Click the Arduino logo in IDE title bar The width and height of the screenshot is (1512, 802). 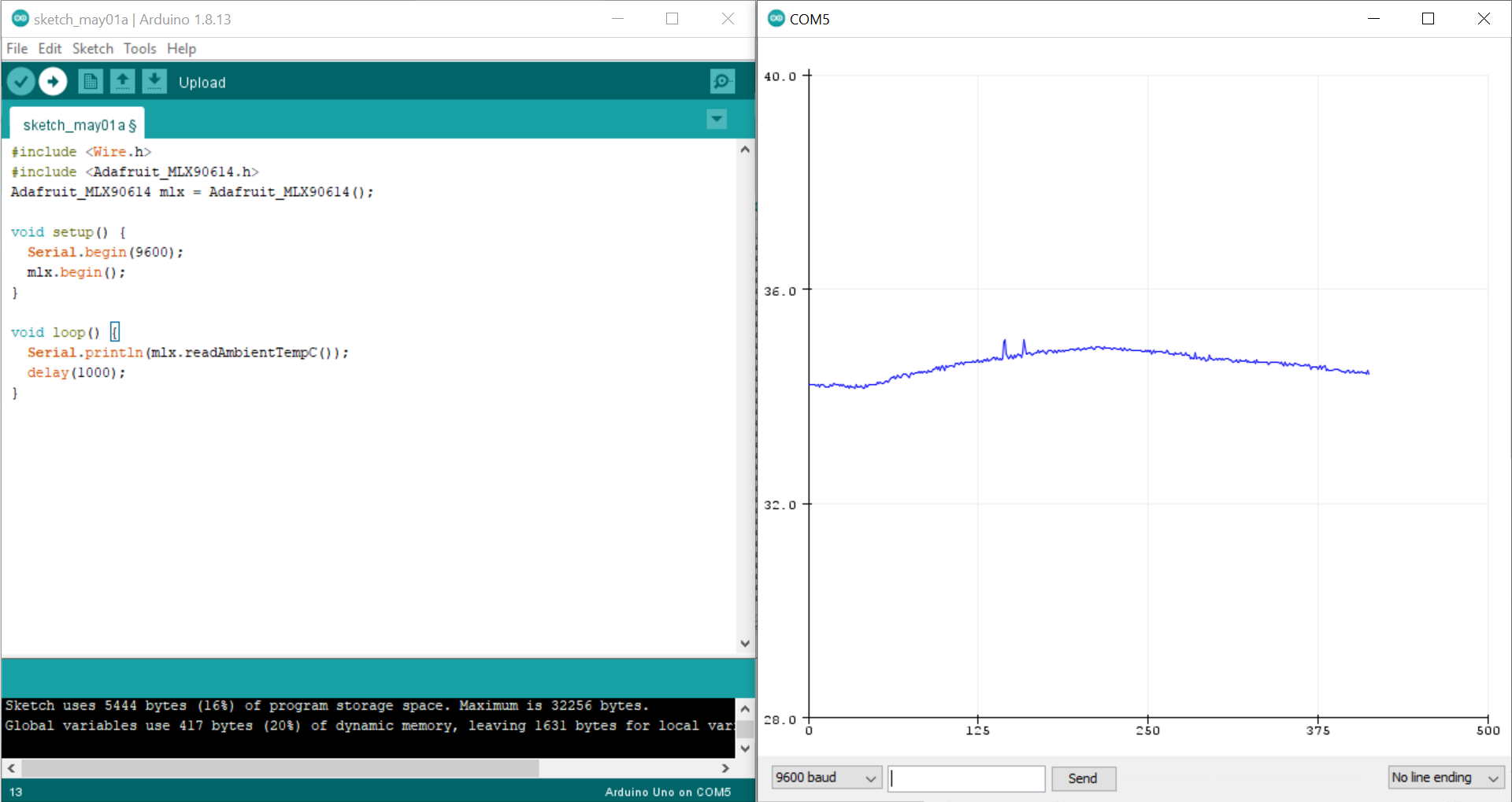click(20, 19)
